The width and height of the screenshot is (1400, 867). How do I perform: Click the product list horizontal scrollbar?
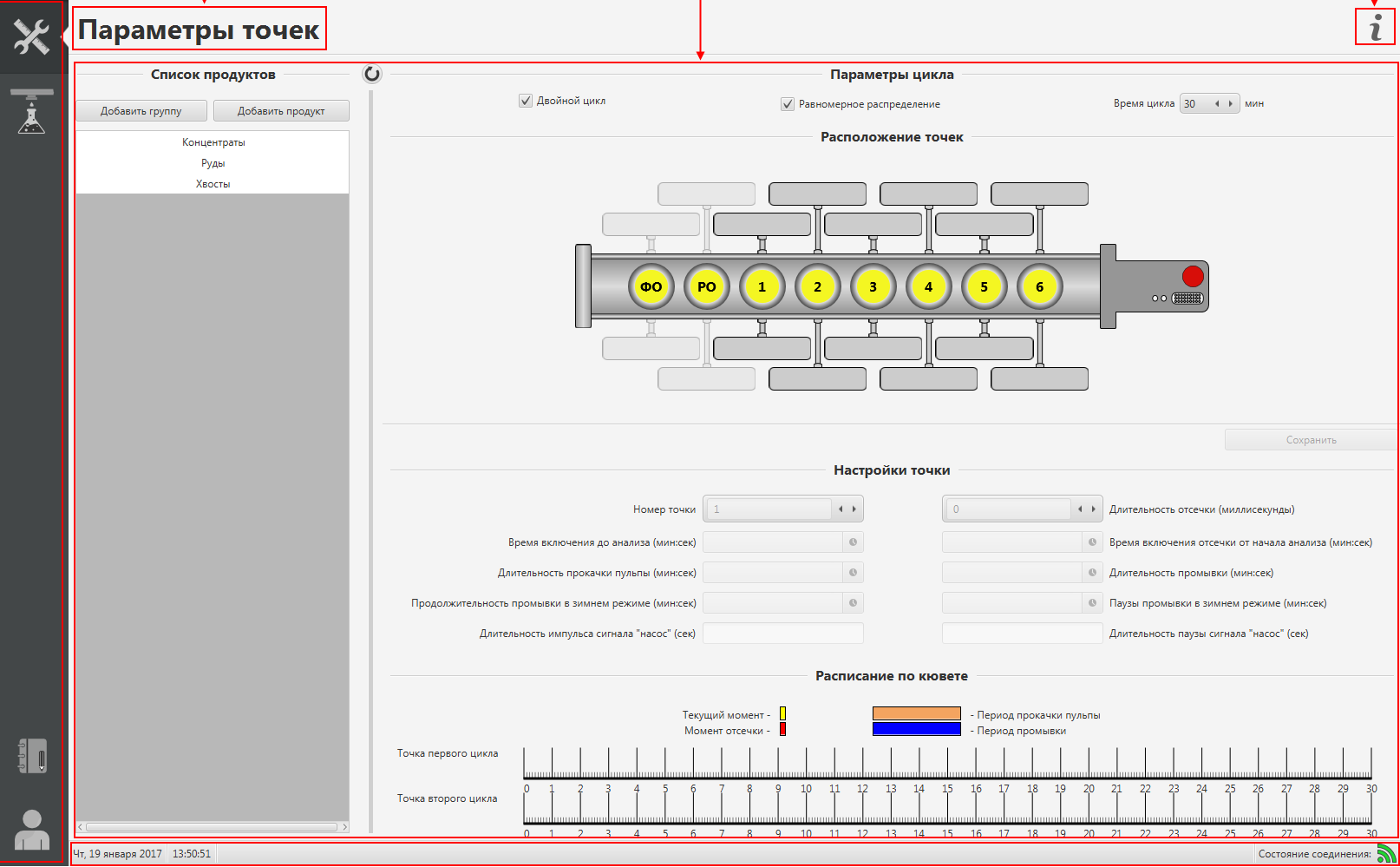coord(212,827)
